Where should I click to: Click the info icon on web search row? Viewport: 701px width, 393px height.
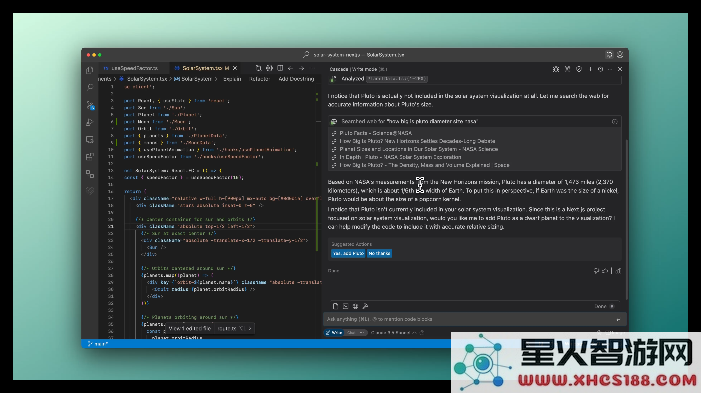[615, 122]
